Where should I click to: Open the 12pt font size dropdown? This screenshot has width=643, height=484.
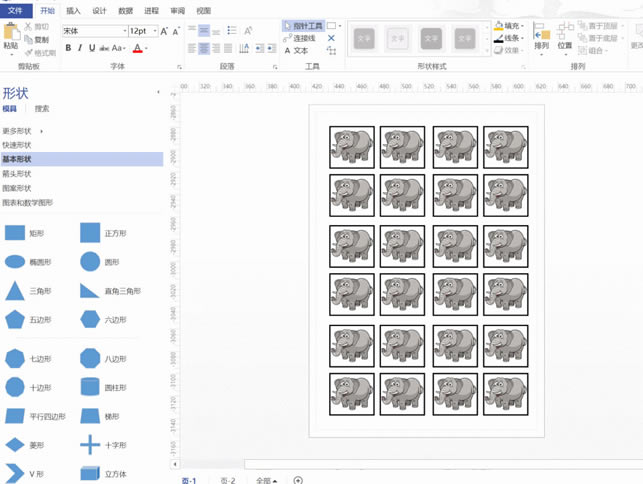153,31
